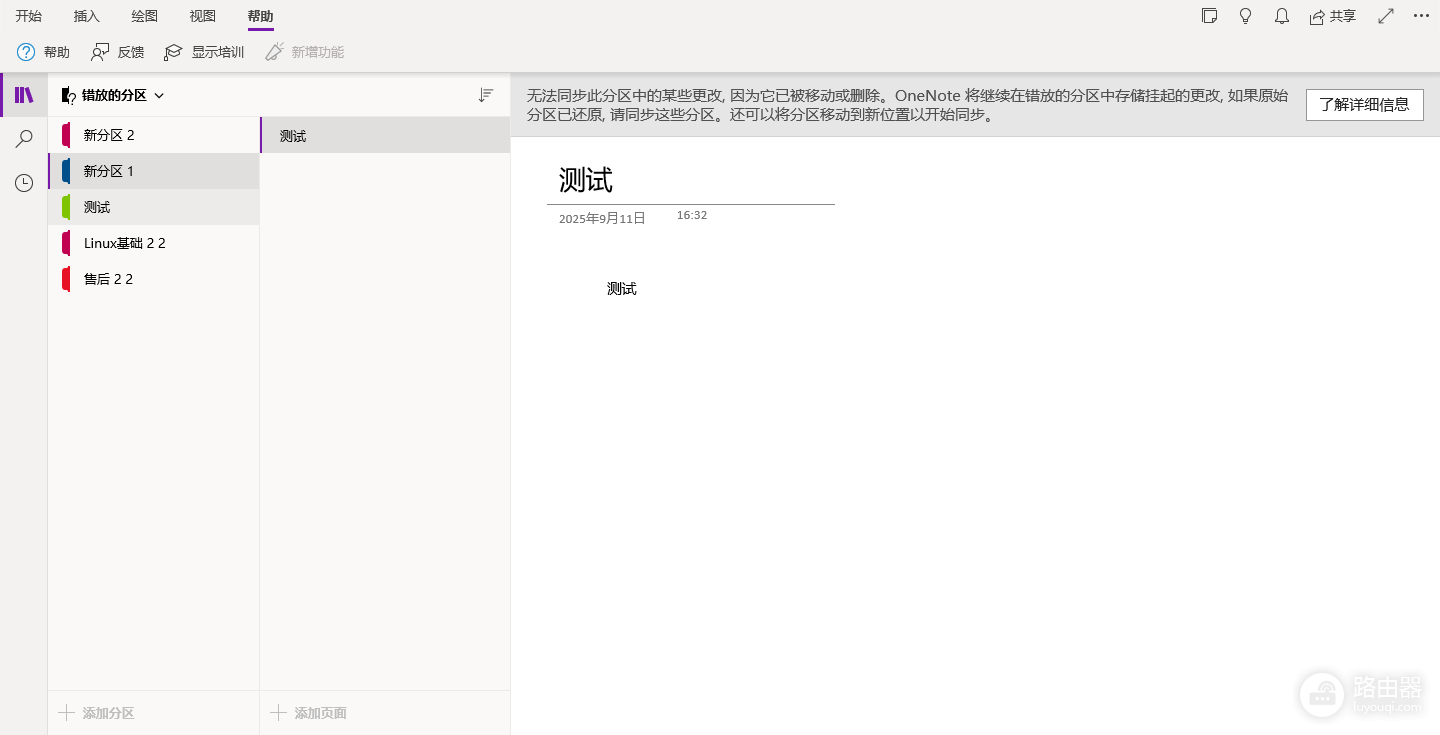Image resolution: width=1440 pixels, height=735 pixels.
Task: Open the search icon in sidebar
Action: tap(24, 139)
